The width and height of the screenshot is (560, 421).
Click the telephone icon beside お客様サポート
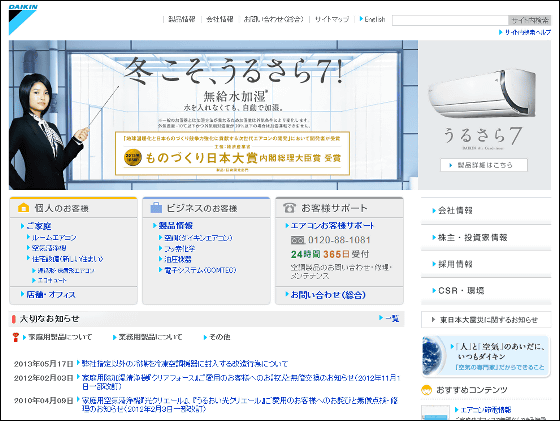click(x=289, y=208)
